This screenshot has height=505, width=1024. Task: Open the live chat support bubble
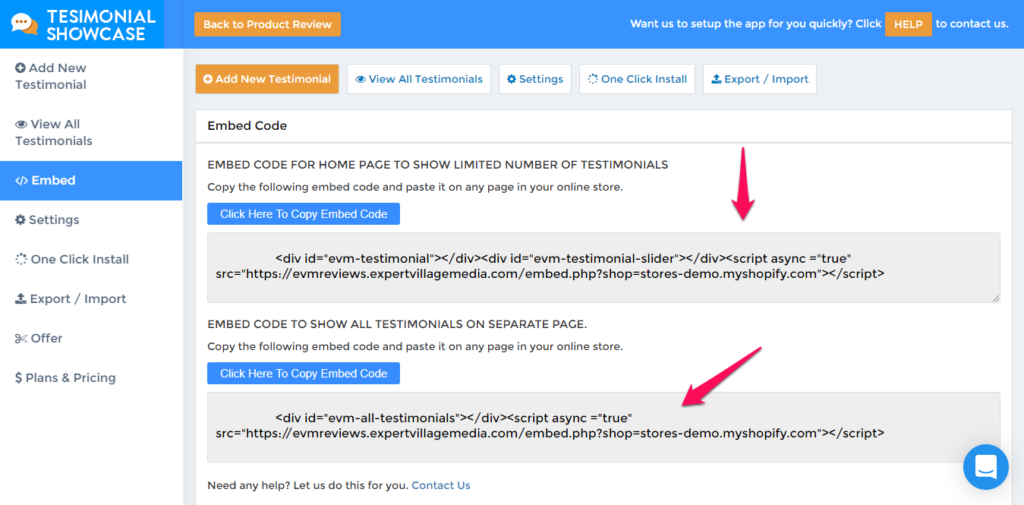pyautogui.click(x=985, y=466)
